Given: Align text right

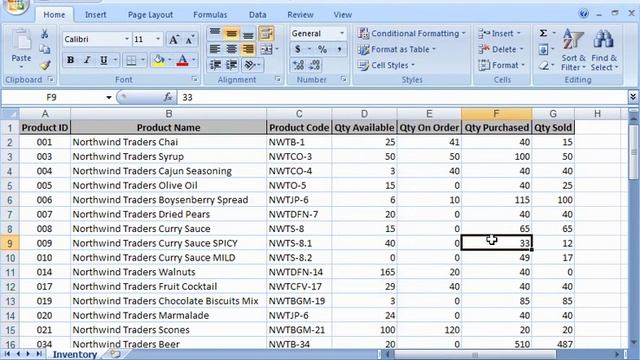Looking at the screenshot, I should pos(248,49).
